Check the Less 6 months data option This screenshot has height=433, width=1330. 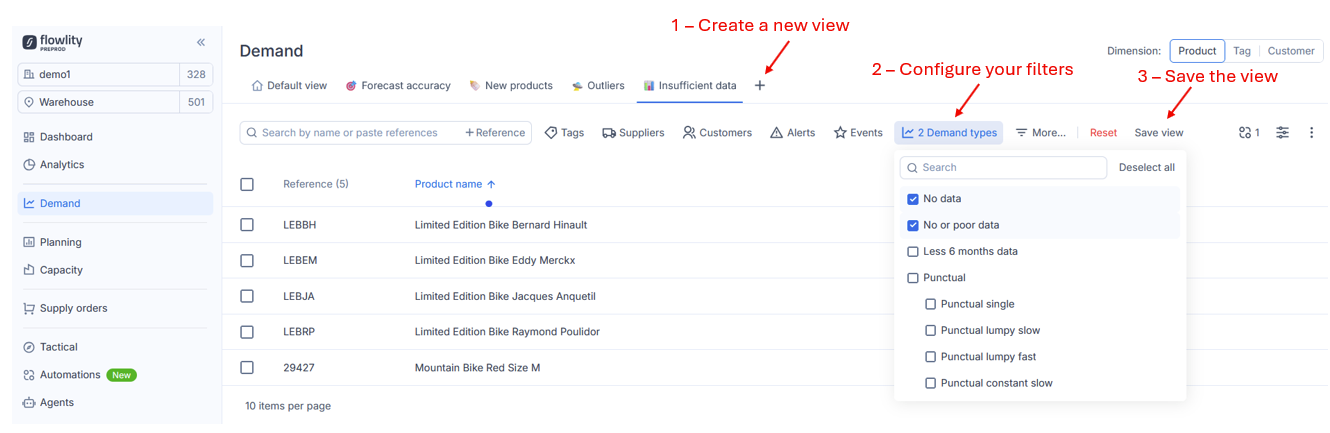(913, 252)
